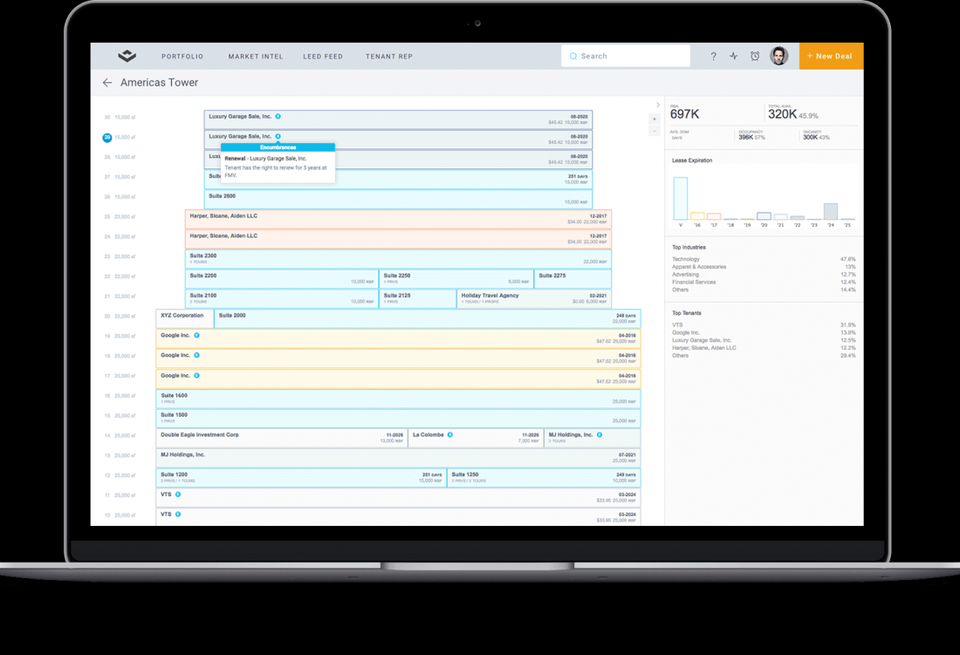Click into the Search field

coord(625,56)
